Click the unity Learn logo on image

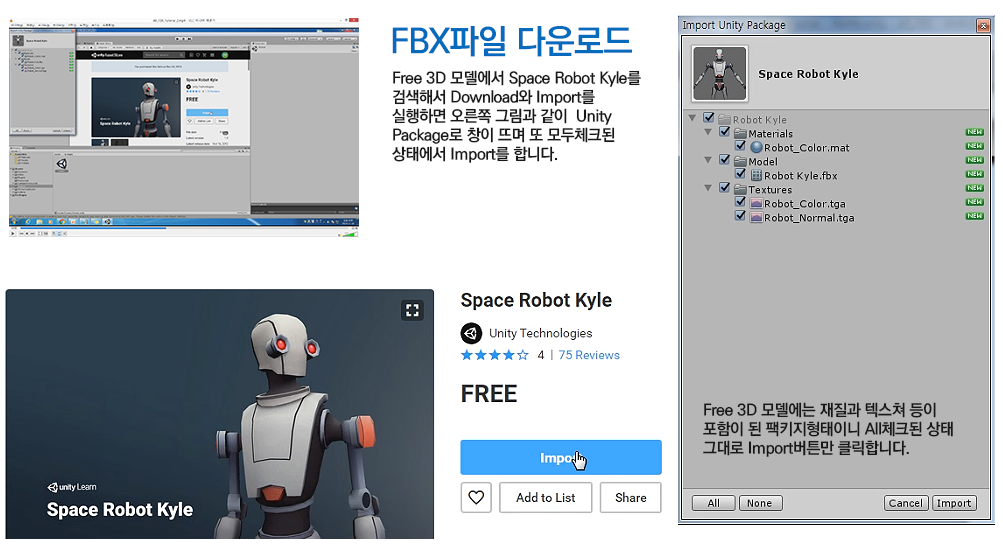point(72,487)
